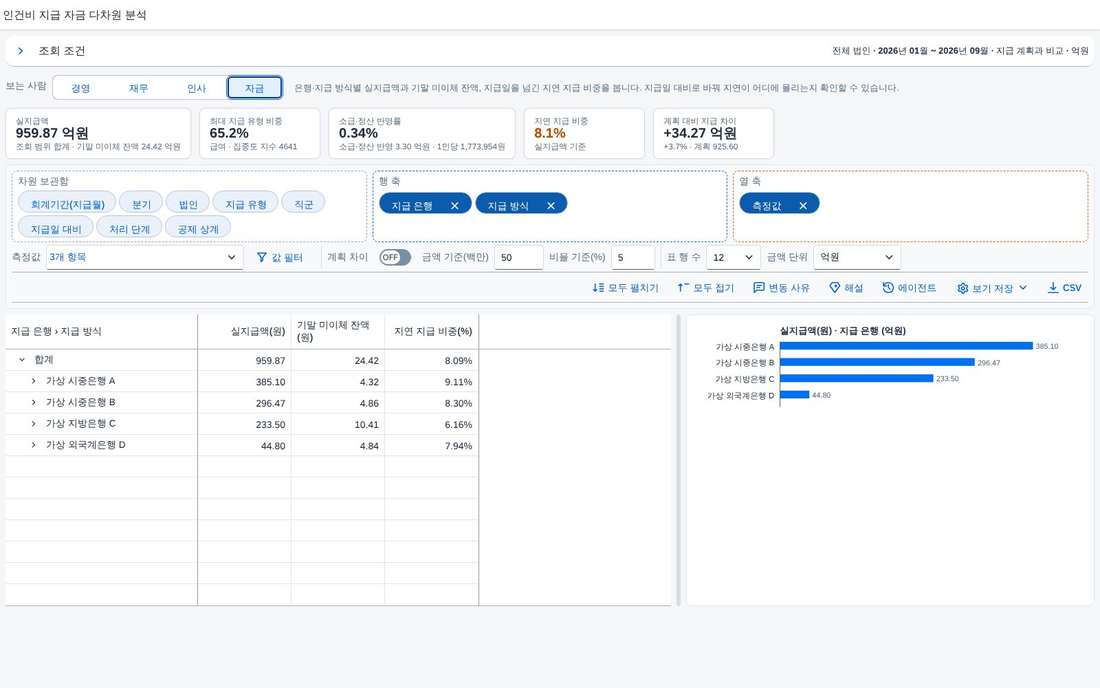Image resolution: width=1100 pixels, height=688 pixels.
Task: Open the 측정값 3개 항목 dropdown
Action: point(145,257)
